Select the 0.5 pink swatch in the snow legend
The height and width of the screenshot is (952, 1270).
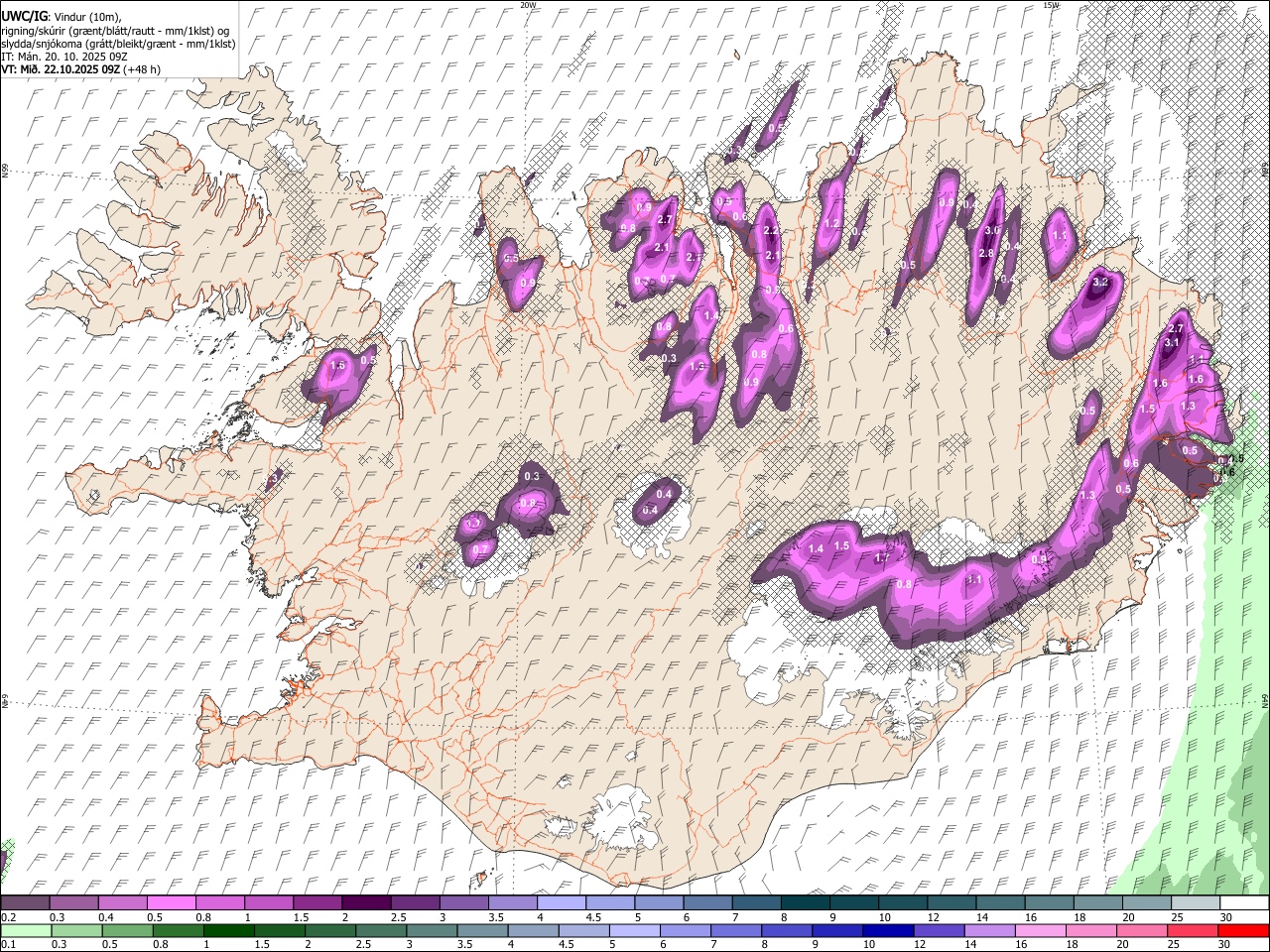(x=171, y=902)
